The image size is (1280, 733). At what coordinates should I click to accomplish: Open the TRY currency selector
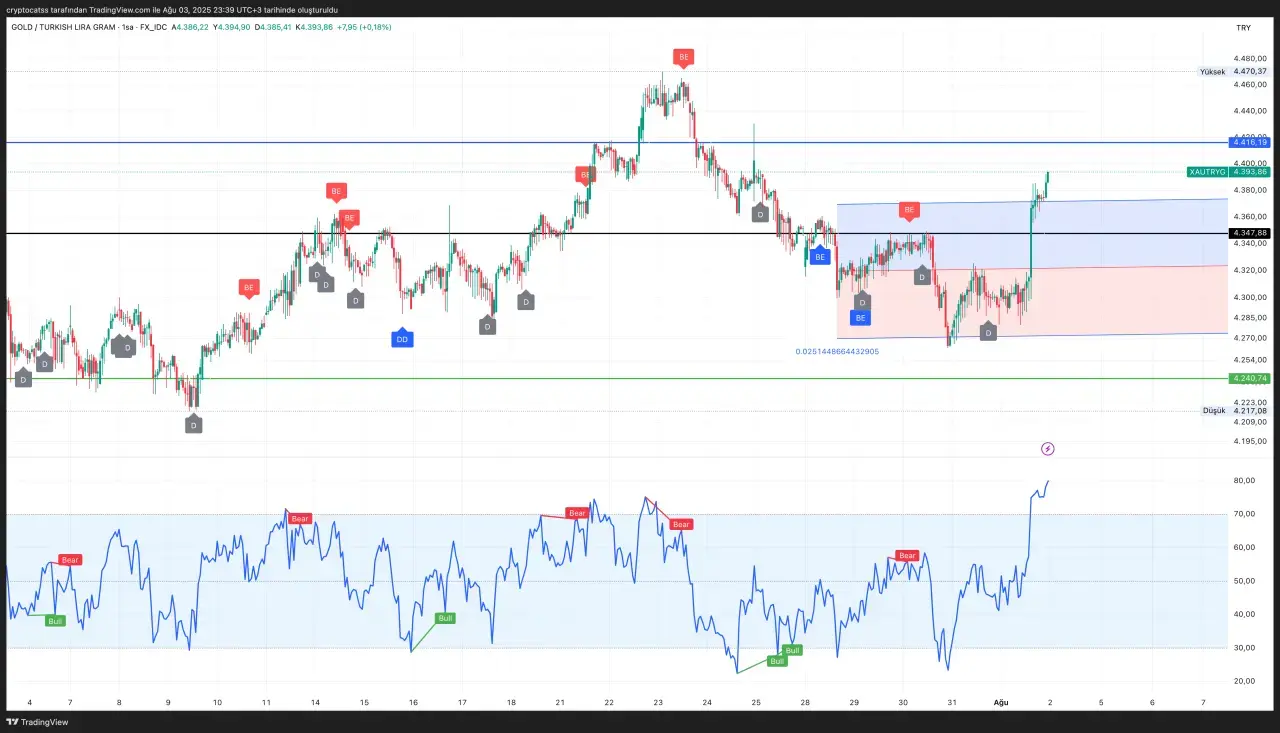pyautogui.click(x=1243, y=28)
